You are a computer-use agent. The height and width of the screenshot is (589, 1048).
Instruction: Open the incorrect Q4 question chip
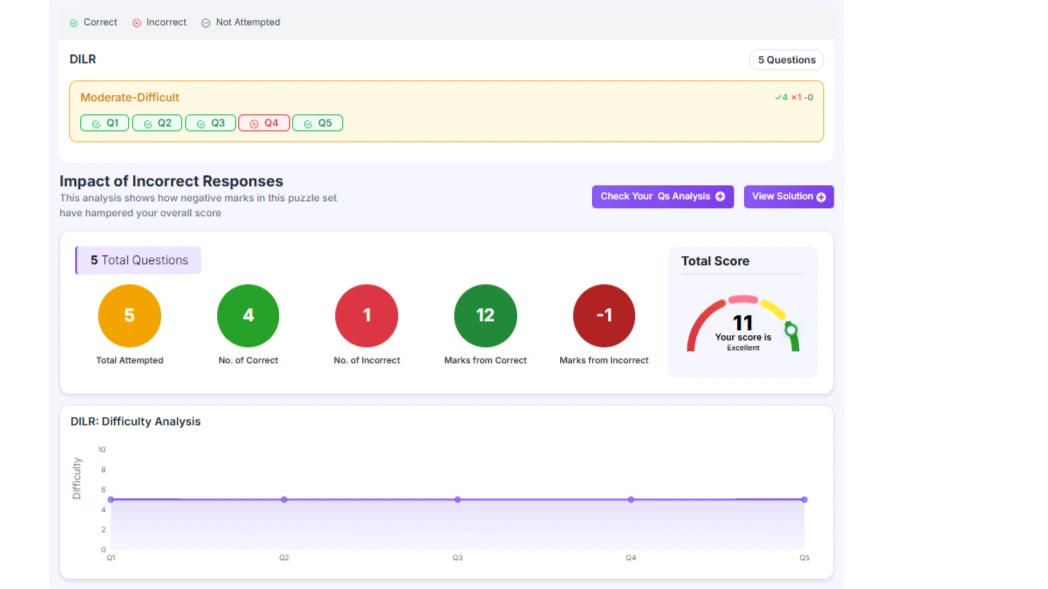[x=264, y=123]
